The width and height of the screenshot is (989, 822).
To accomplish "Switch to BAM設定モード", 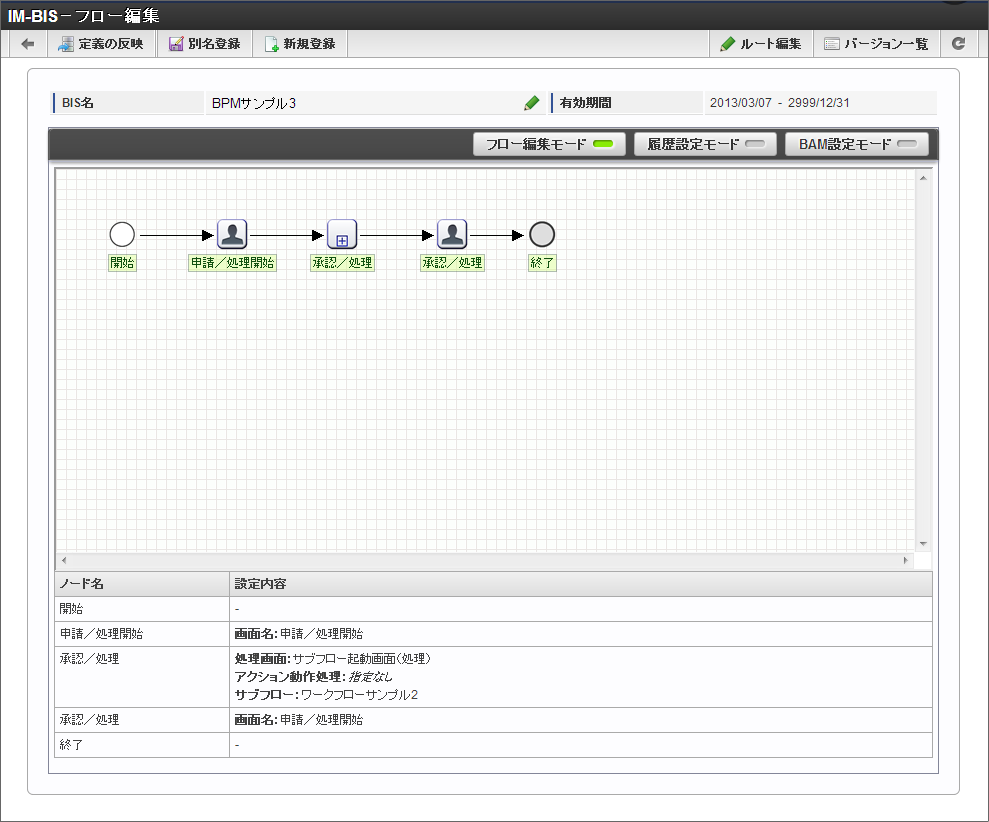I will pyautogui.click(x=856, y=144).
